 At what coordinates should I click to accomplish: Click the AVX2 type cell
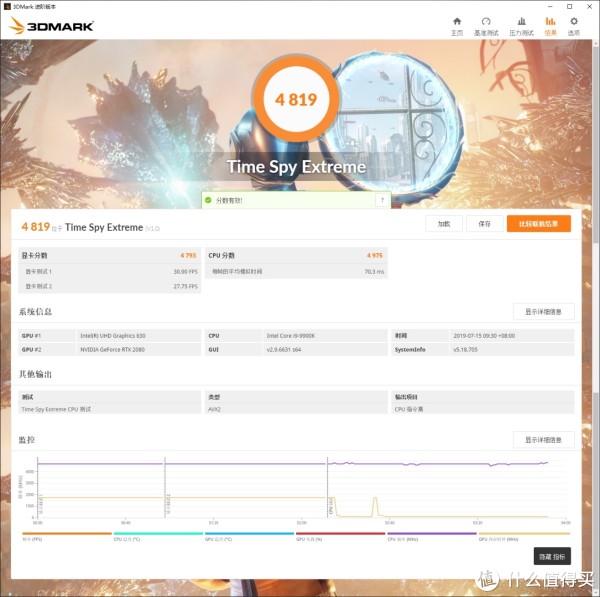[296, 409]
